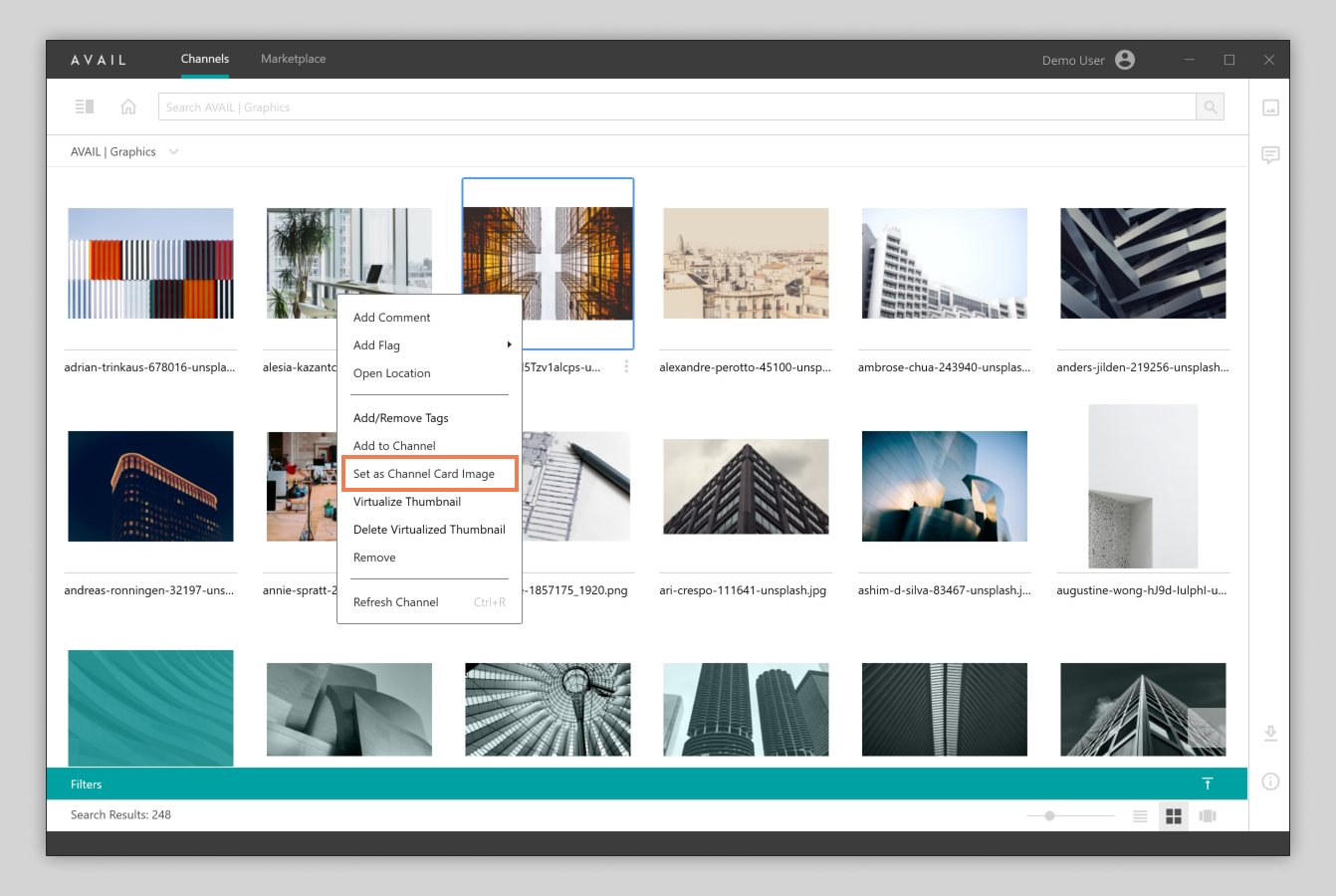Open the Demo User account icon
The image size is (1336, 896).
pyautogui.click(x=1125, y=60)
